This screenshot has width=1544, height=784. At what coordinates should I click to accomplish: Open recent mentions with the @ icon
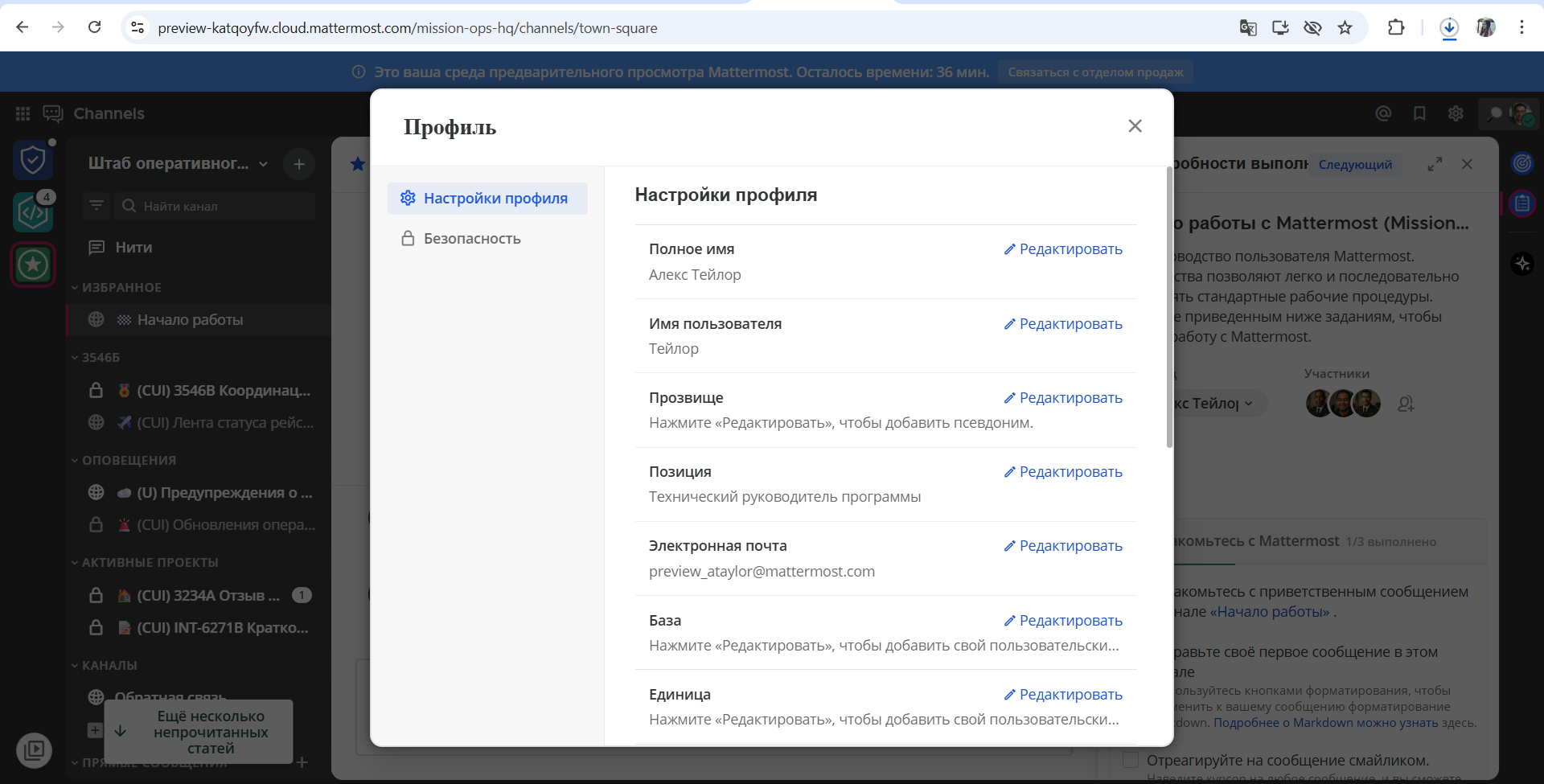click(x=1383, y=113)
